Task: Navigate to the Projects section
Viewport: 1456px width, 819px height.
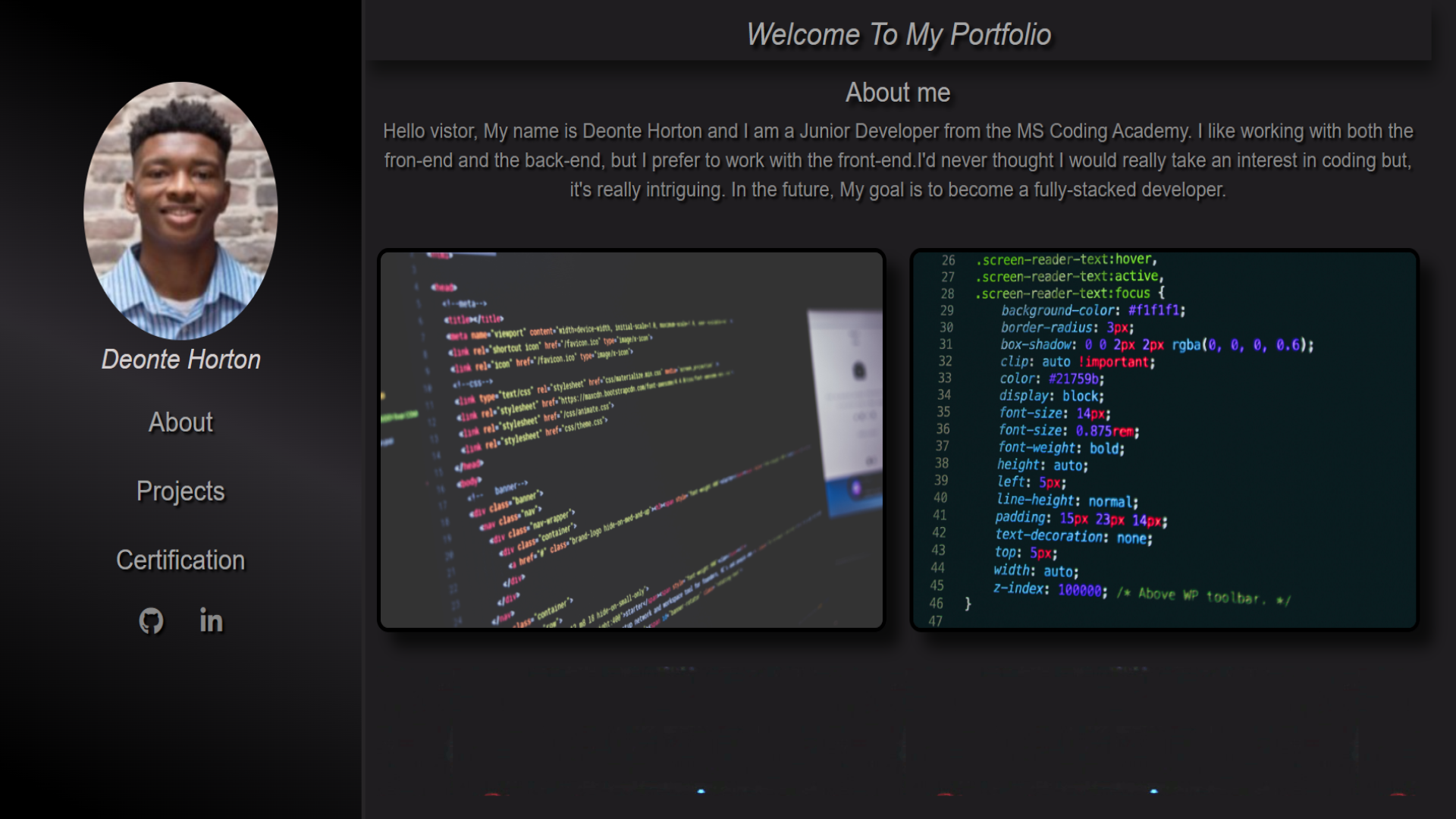Action: 180,491
